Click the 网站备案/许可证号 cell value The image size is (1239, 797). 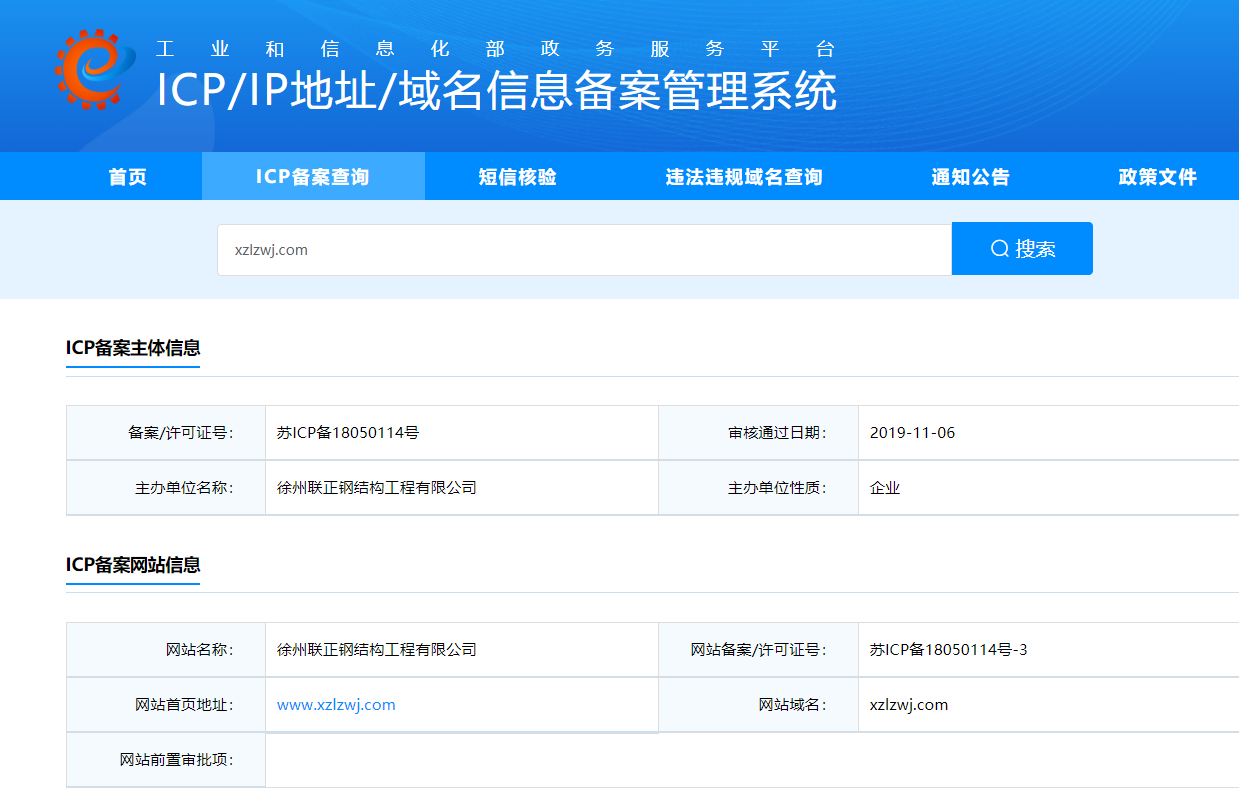[949, 649]
